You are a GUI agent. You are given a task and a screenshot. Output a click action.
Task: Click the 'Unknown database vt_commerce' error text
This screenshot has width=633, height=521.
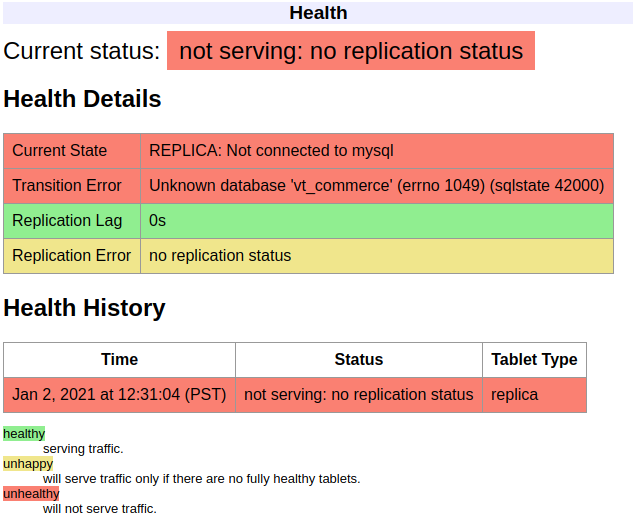376,185
